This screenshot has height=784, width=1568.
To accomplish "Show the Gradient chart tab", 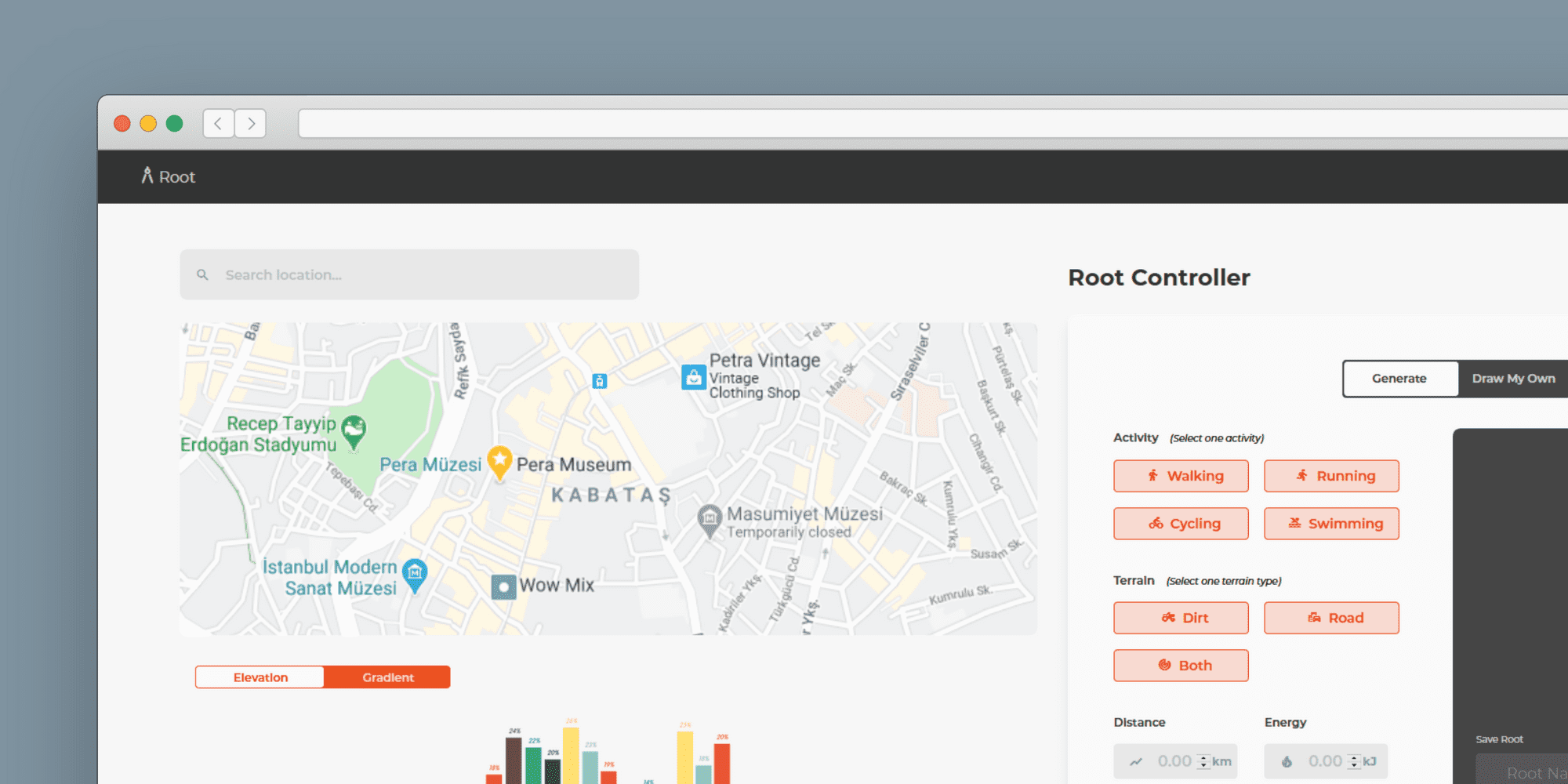I will [x=387, y=677].
